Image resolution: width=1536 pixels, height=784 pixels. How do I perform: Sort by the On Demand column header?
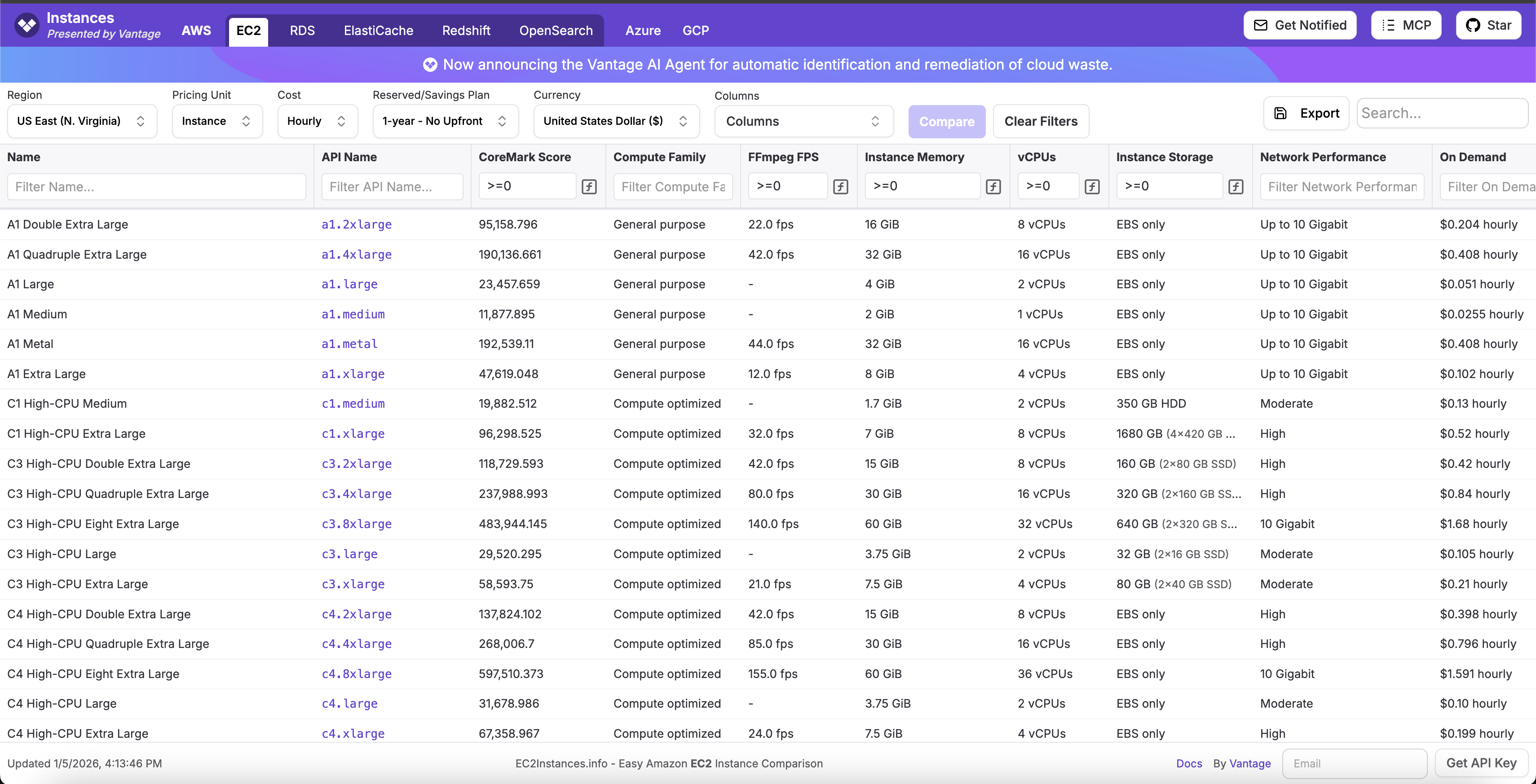click(1472, 157)
